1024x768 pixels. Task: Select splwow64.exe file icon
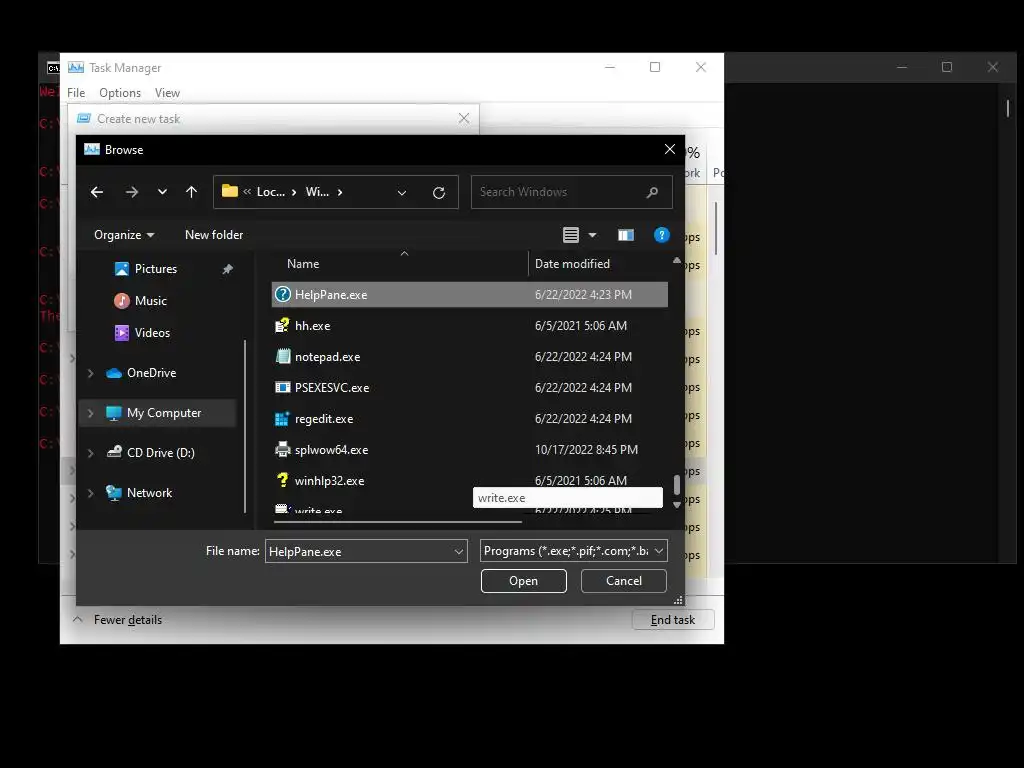(282, 449)
